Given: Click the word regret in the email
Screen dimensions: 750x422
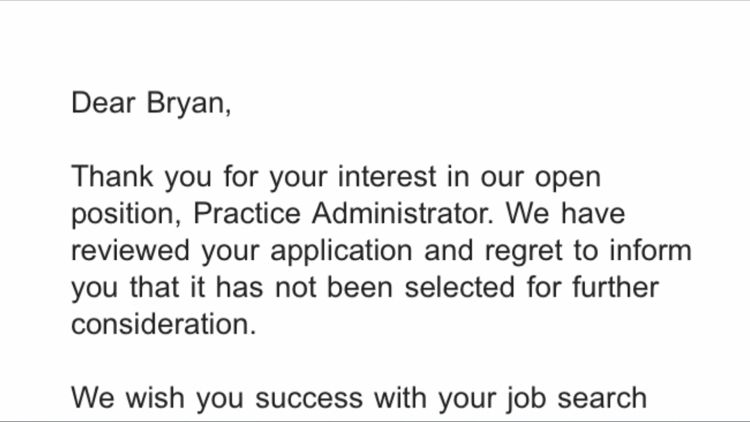Looking at the screenshot, I should tap(523, 252).
